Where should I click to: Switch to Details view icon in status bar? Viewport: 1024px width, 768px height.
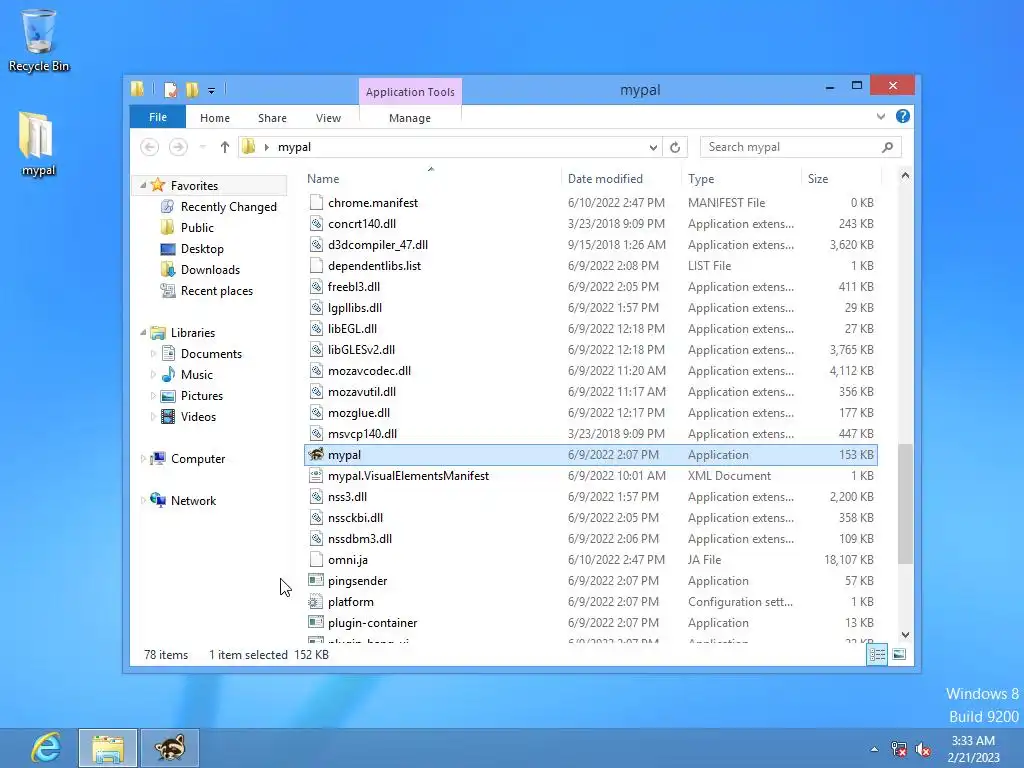click(x=877, y=654)
